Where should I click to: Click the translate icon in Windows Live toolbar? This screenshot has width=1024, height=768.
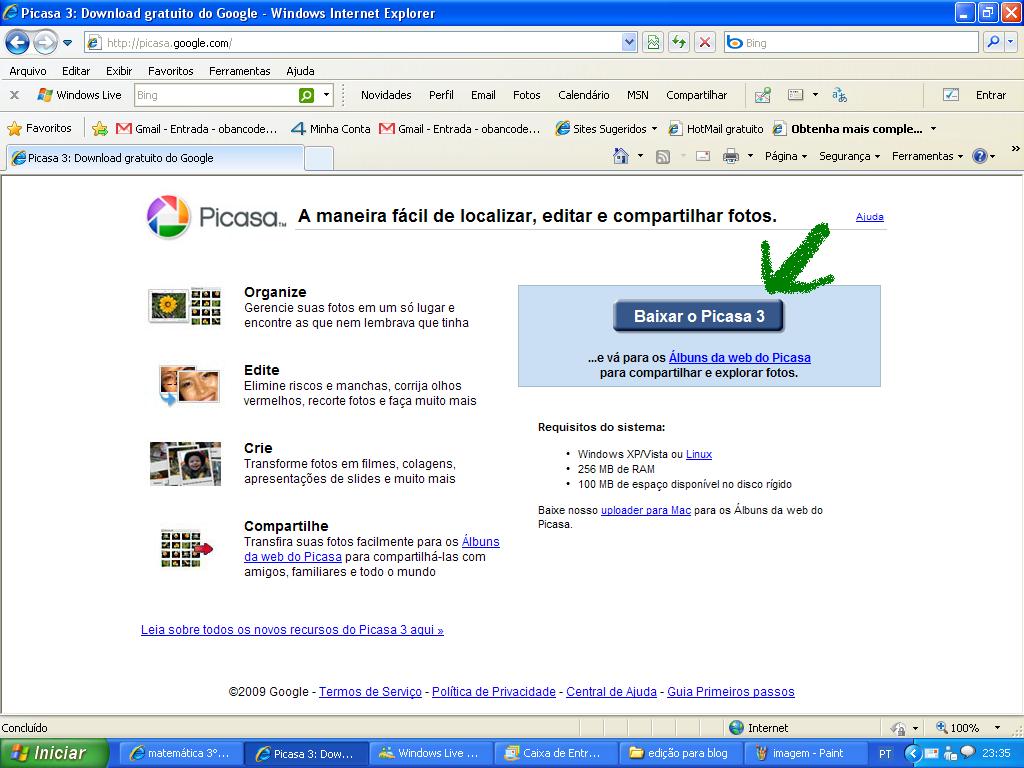(x=839, y=95)
